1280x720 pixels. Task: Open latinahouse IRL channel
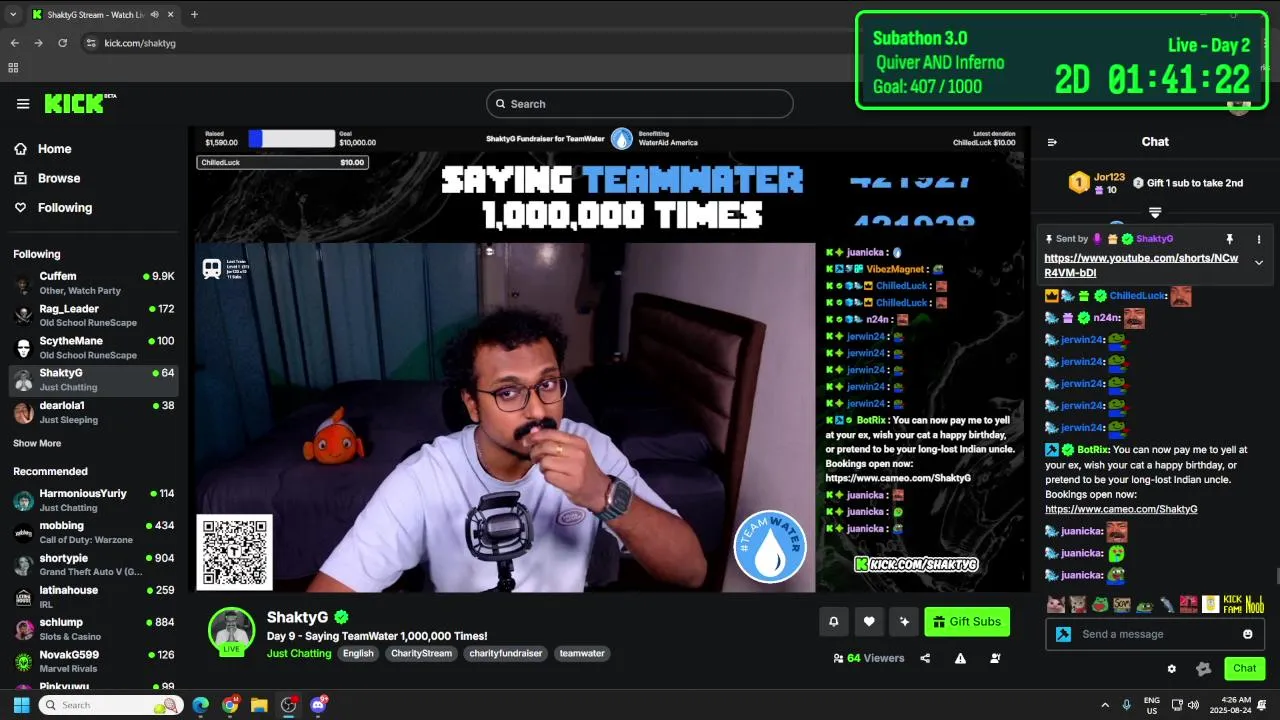coord(94,597)
